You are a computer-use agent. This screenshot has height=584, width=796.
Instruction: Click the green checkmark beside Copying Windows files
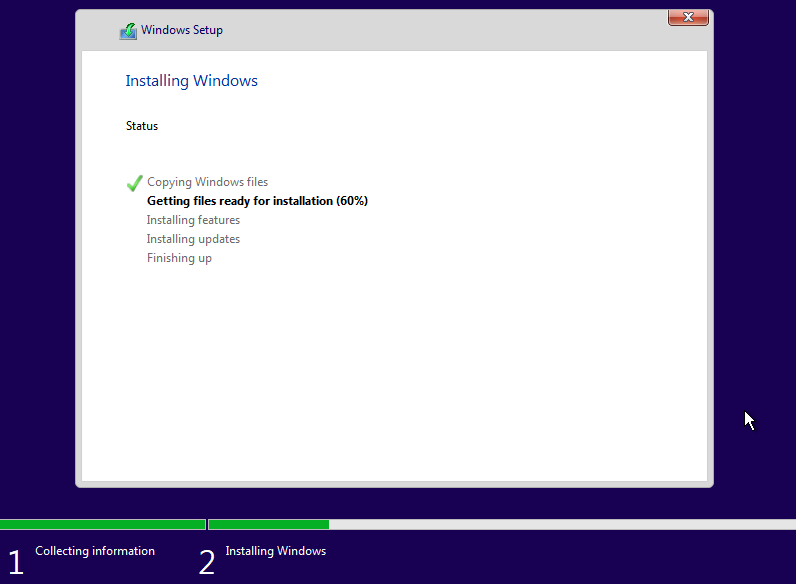coord(135,183)
